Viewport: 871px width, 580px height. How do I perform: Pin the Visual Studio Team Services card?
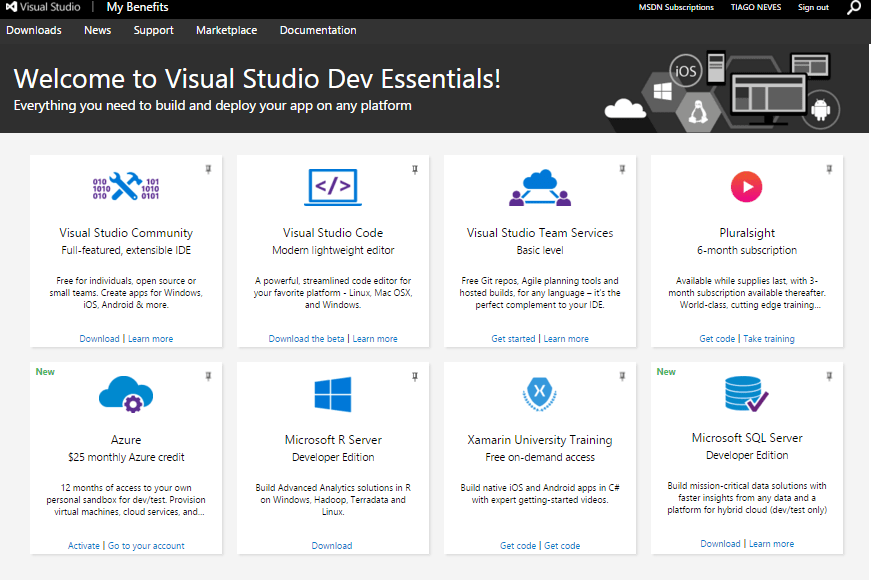(622, 169)
